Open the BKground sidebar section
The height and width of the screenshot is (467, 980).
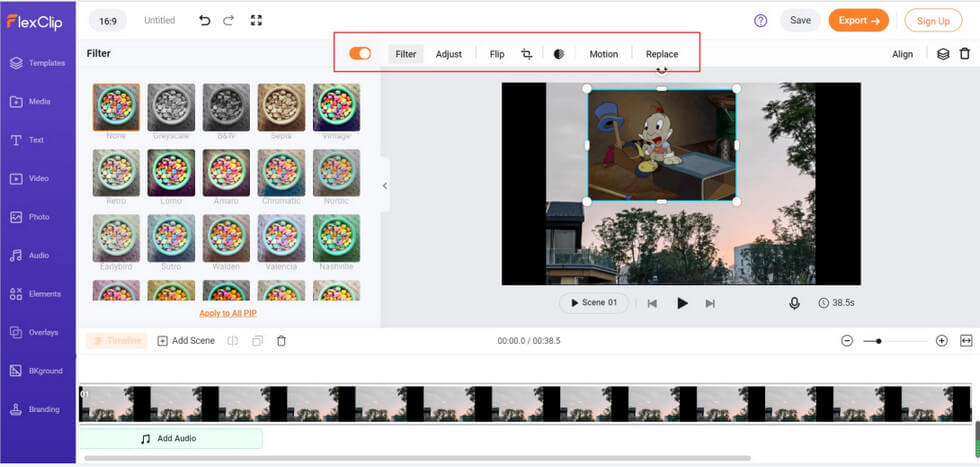click(x=36, y=371)
